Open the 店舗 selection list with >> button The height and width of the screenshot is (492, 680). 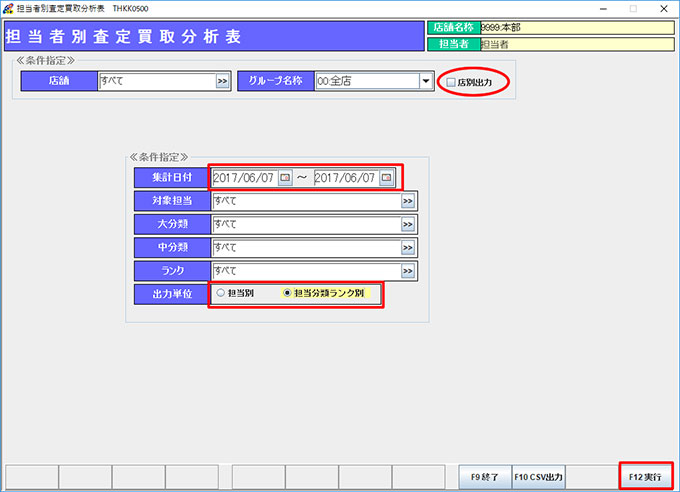[222, 81]
